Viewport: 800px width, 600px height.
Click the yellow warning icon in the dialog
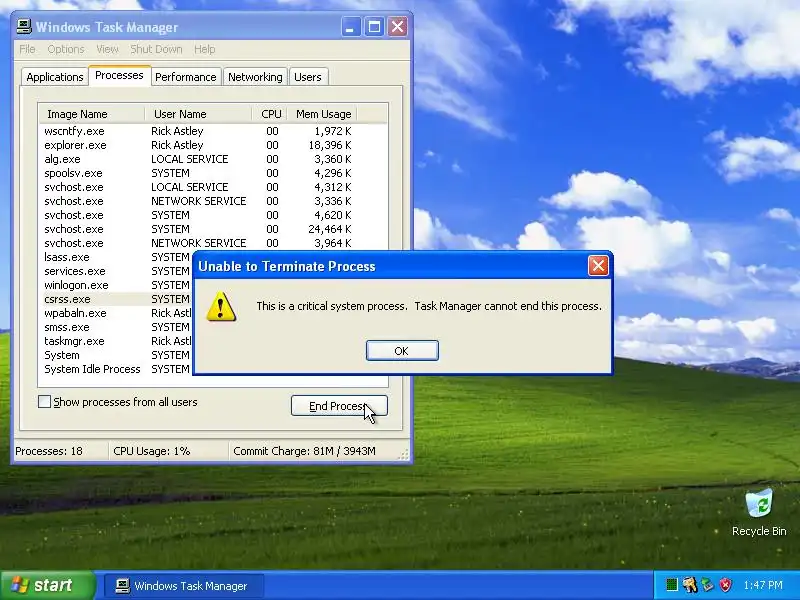click(221, 307)
